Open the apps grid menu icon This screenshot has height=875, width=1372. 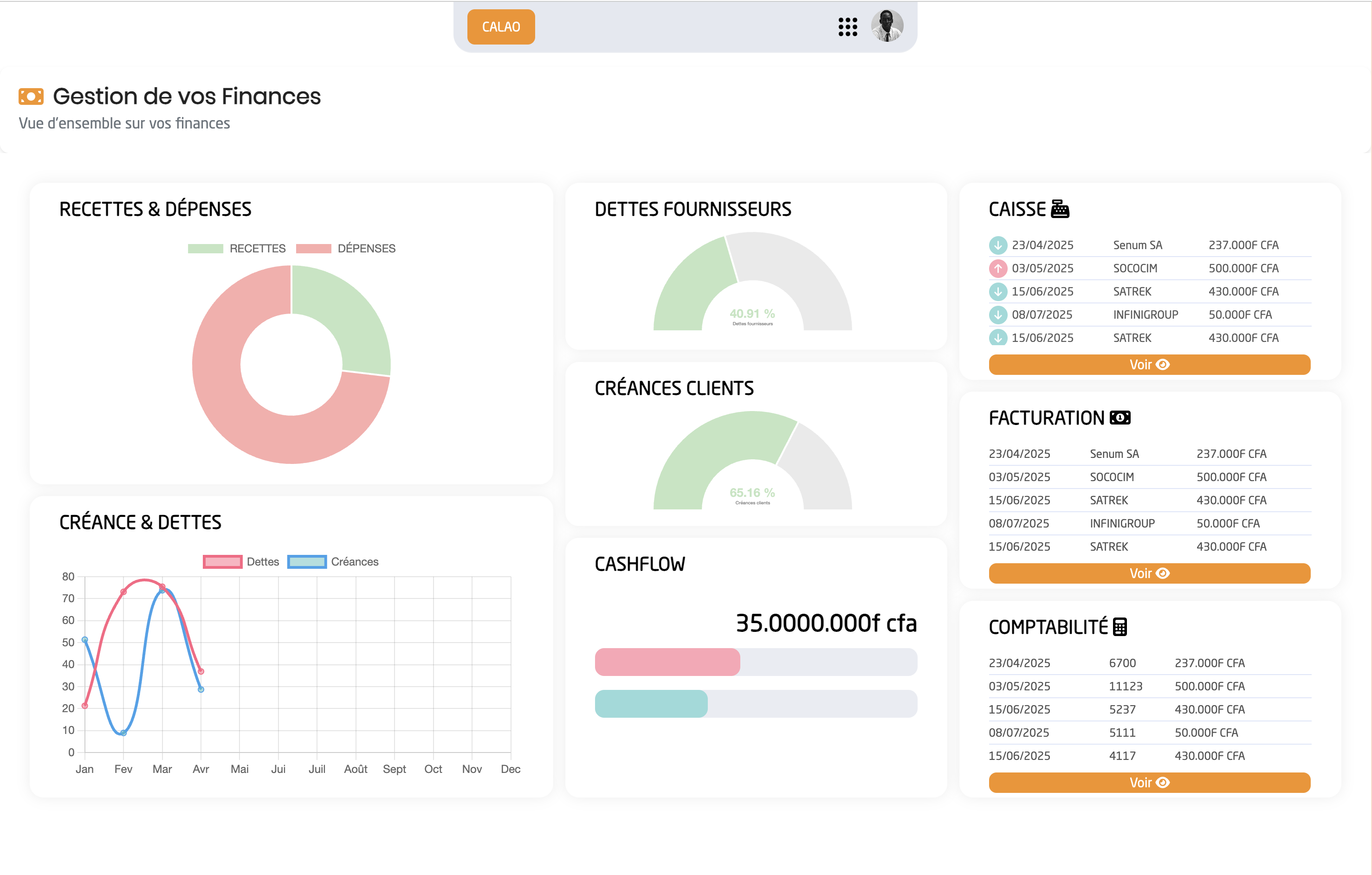tap(847, 27)
